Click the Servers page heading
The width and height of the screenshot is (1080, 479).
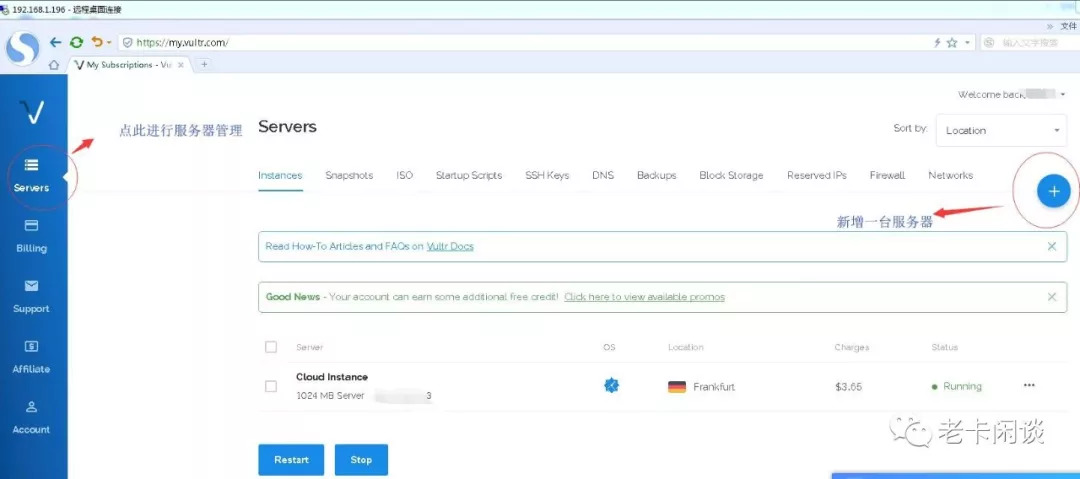click(287, 127)
